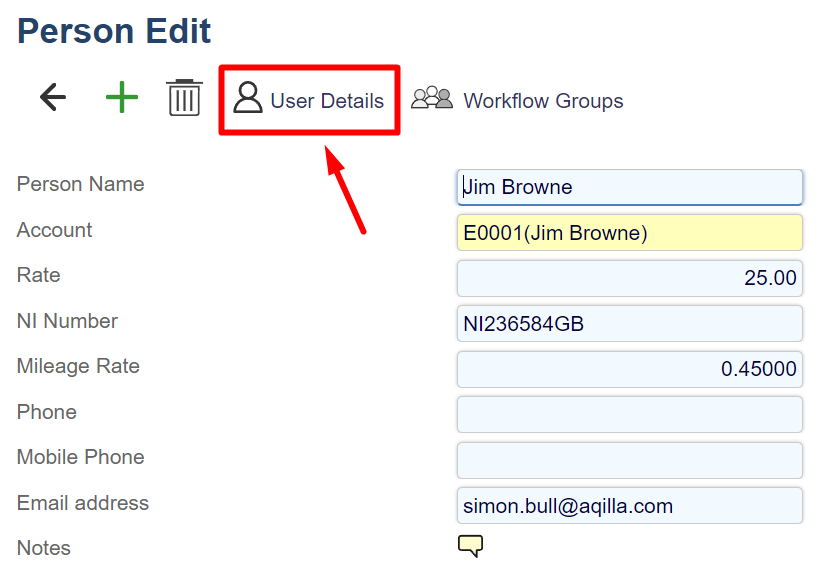835x582 pixels.
Task: Click the Person Edit page heading
Action: [x=114, y=31]
